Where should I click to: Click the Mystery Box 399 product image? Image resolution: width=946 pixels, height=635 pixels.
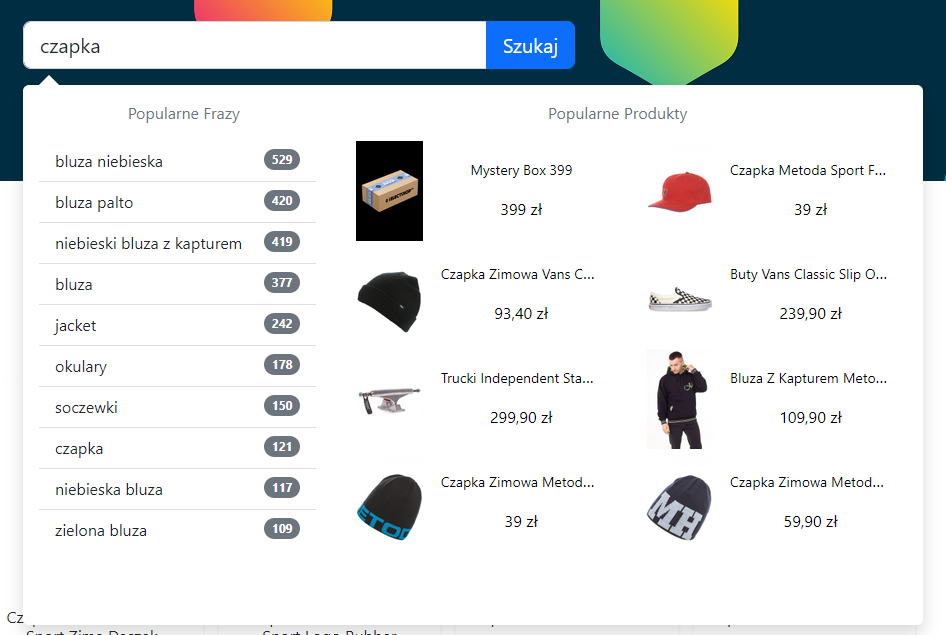pyautogui.click(x=389, y=191)
